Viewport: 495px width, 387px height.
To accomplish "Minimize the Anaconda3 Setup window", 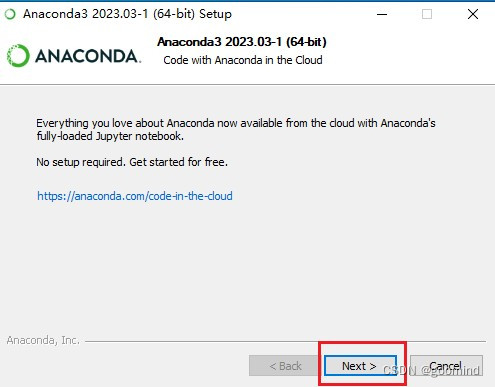I will pyautogui.click(x=382, y=14).
